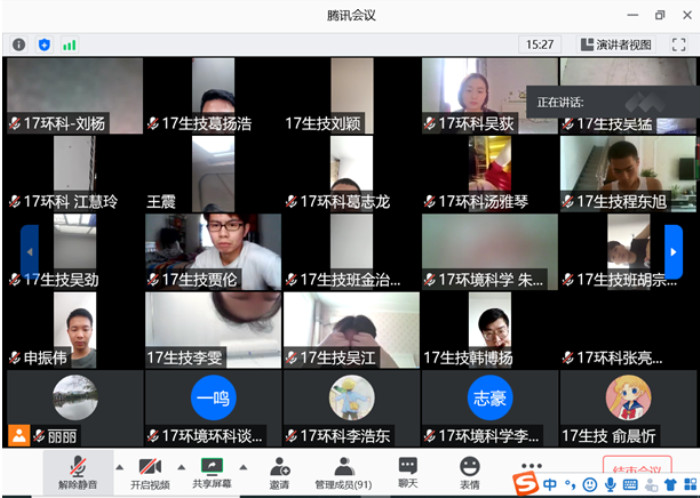Click the blue security shield icon

tap(44, 44)
